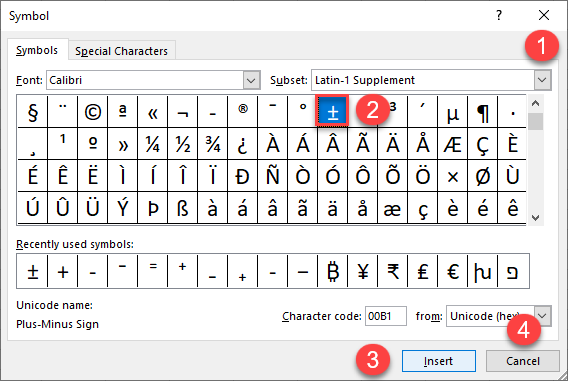The image size is (568, 381).
Task: Select the Pound £ recently used symbol
Action: 423,271
